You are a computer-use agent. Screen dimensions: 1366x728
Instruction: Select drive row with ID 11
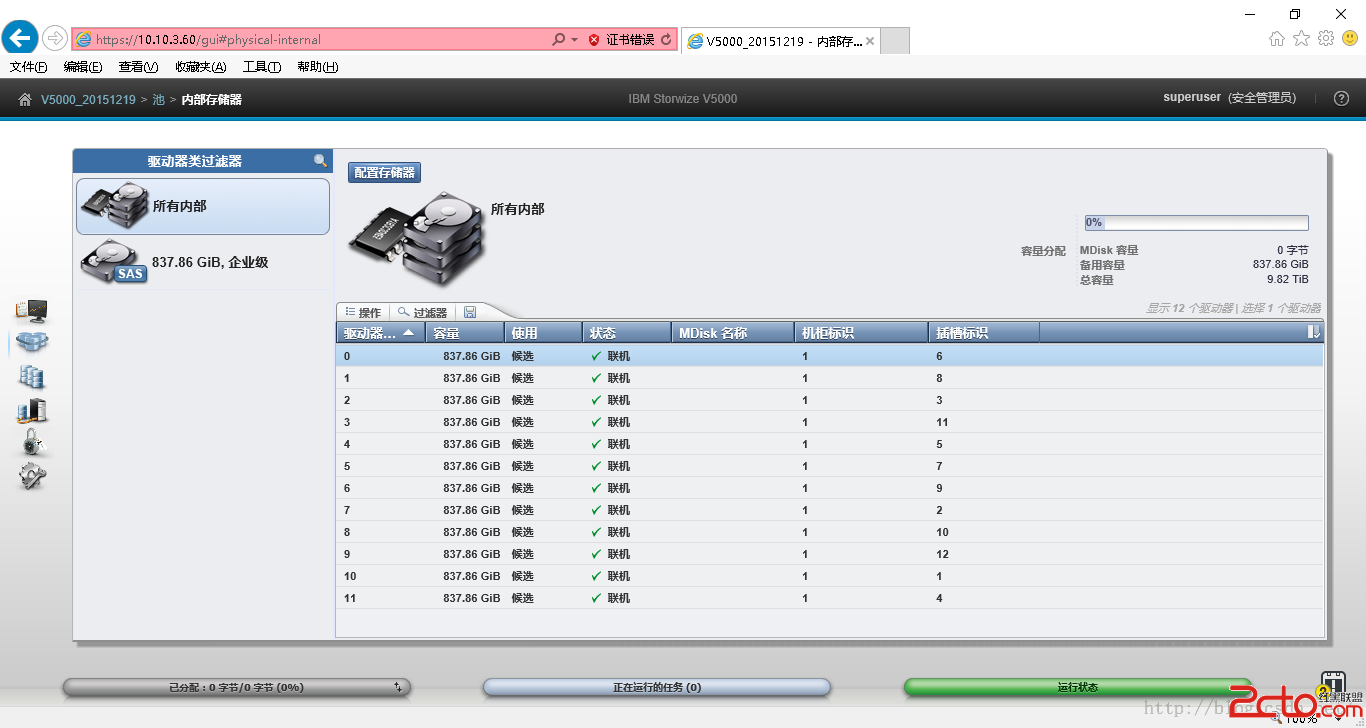(x=829, y=598)
